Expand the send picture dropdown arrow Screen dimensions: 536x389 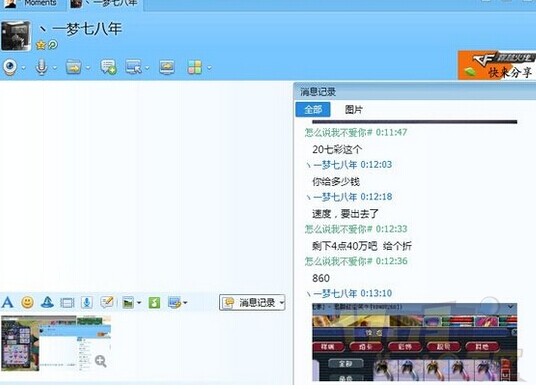tap(139, 303)
